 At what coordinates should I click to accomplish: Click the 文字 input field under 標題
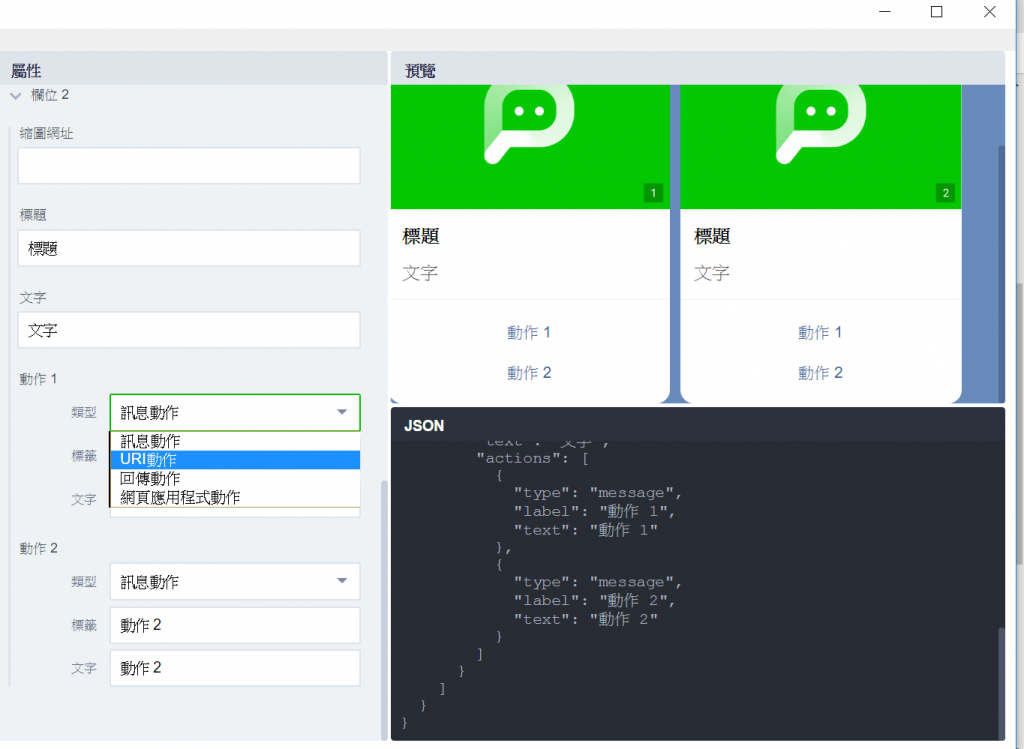point(189,330)
